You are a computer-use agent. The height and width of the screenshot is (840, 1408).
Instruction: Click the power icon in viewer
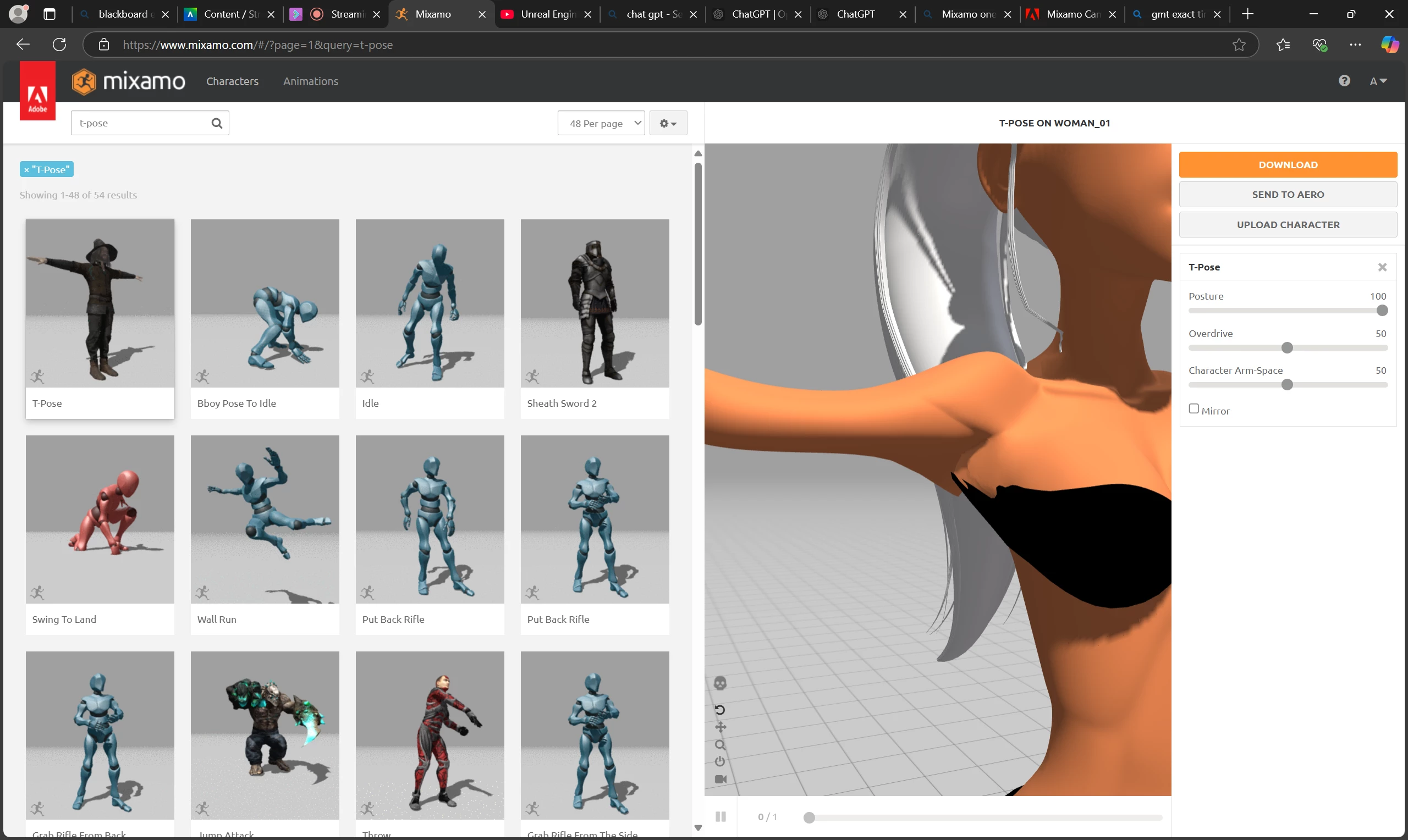click(719, 761)
